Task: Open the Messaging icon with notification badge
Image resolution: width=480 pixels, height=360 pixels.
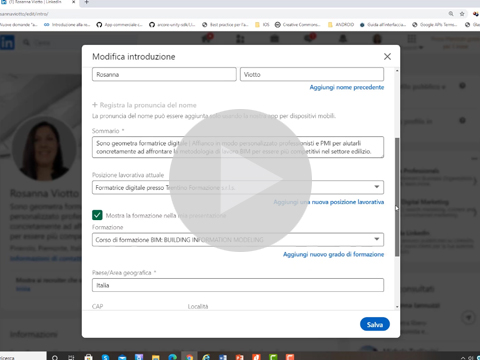Action: [309, 38]
